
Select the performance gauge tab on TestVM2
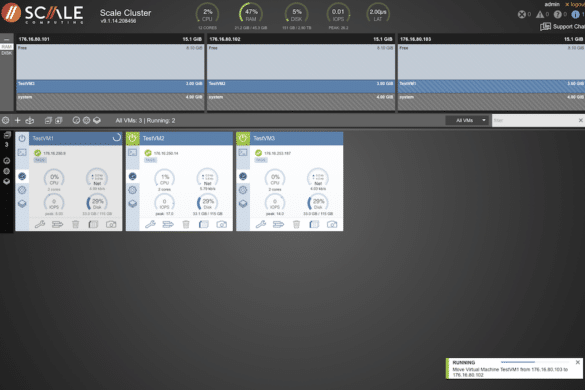[x=132, y=176]
